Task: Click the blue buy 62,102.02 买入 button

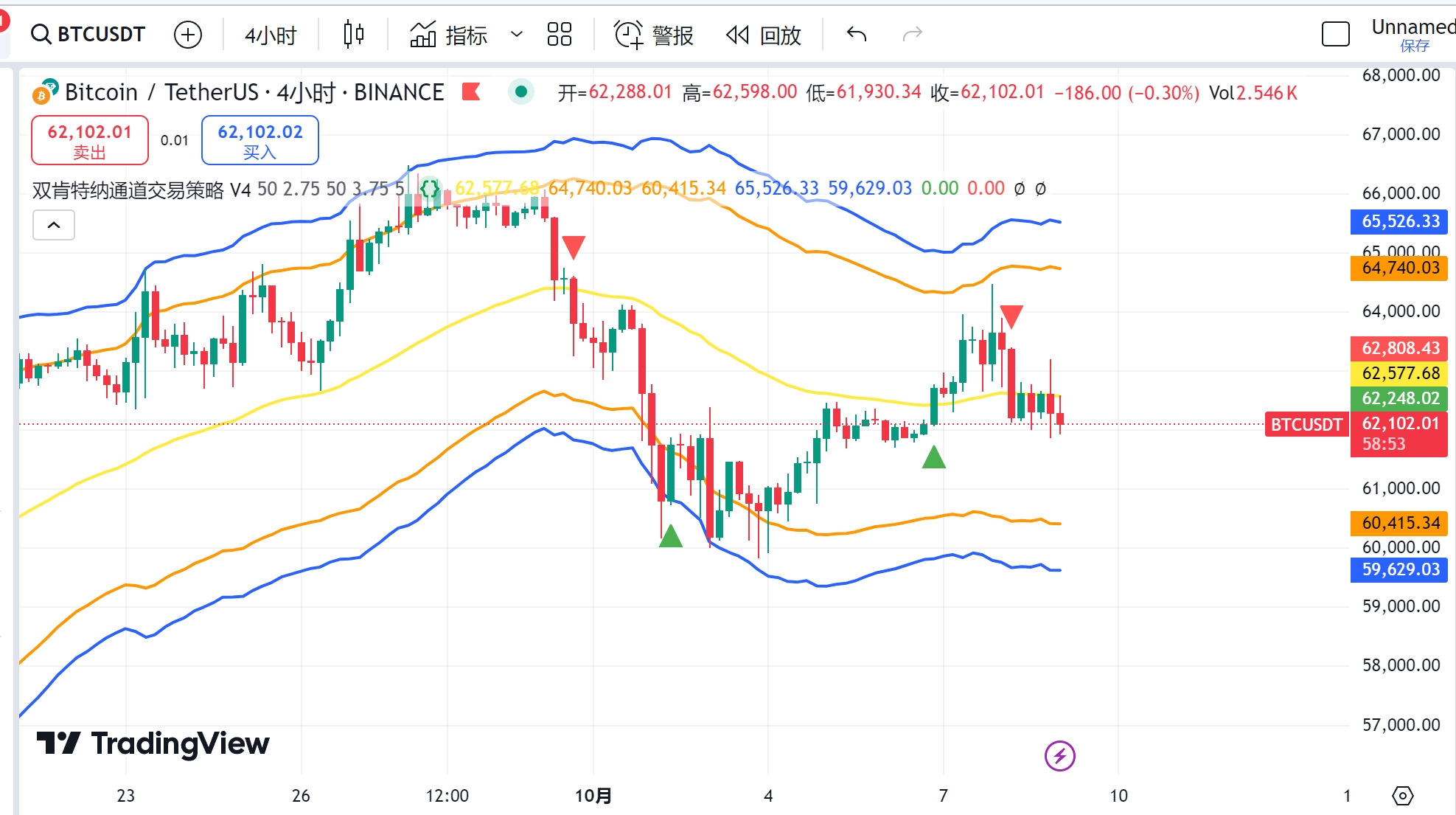Action: tap(260, 140)
